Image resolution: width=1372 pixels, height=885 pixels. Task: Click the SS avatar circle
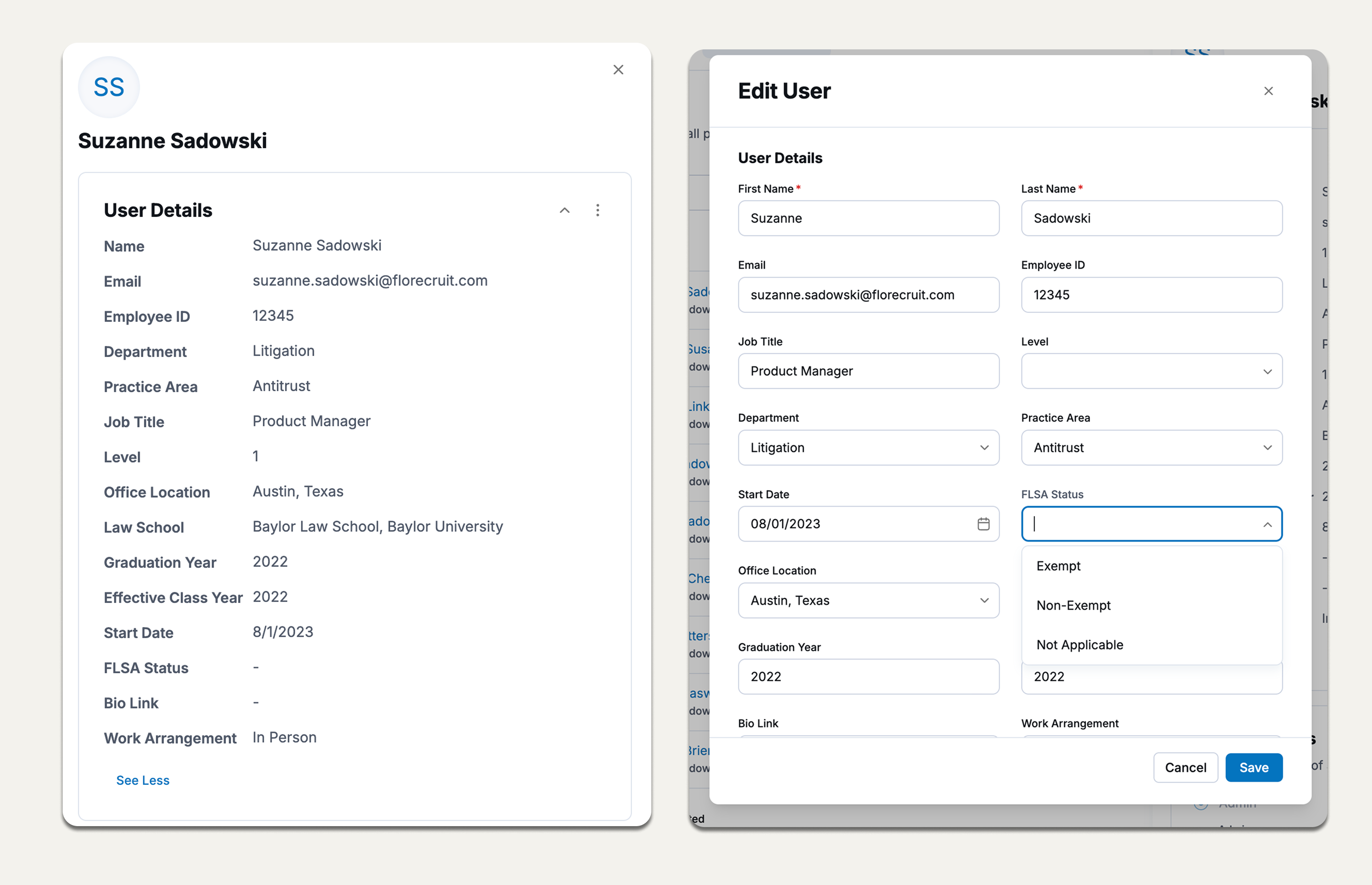coord(109,87)
